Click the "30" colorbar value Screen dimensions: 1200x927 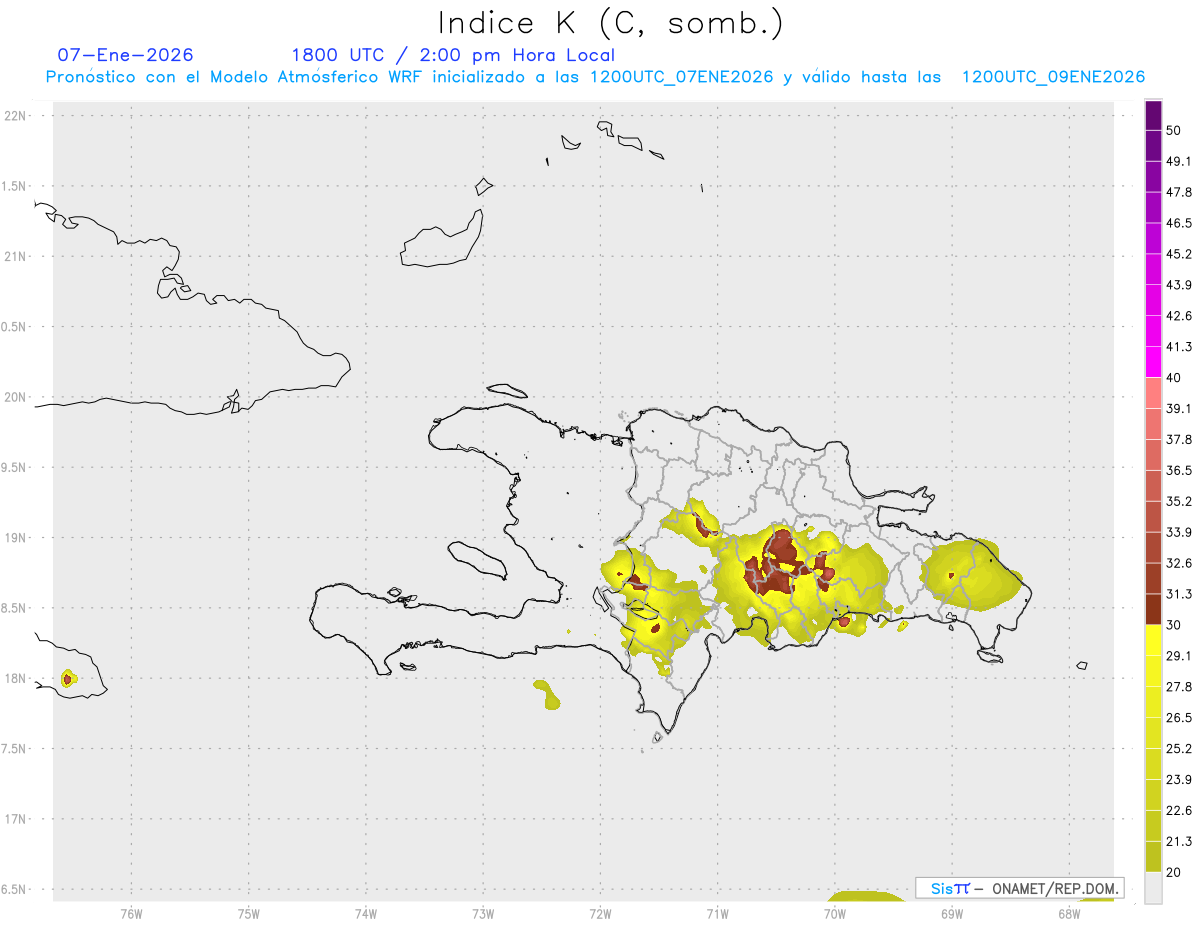(1174, 625)
